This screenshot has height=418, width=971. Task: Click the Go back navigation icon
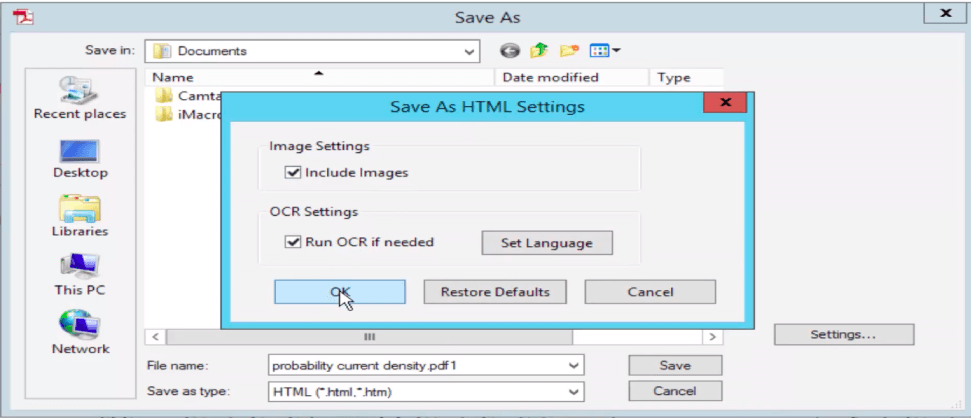point(510,50)
